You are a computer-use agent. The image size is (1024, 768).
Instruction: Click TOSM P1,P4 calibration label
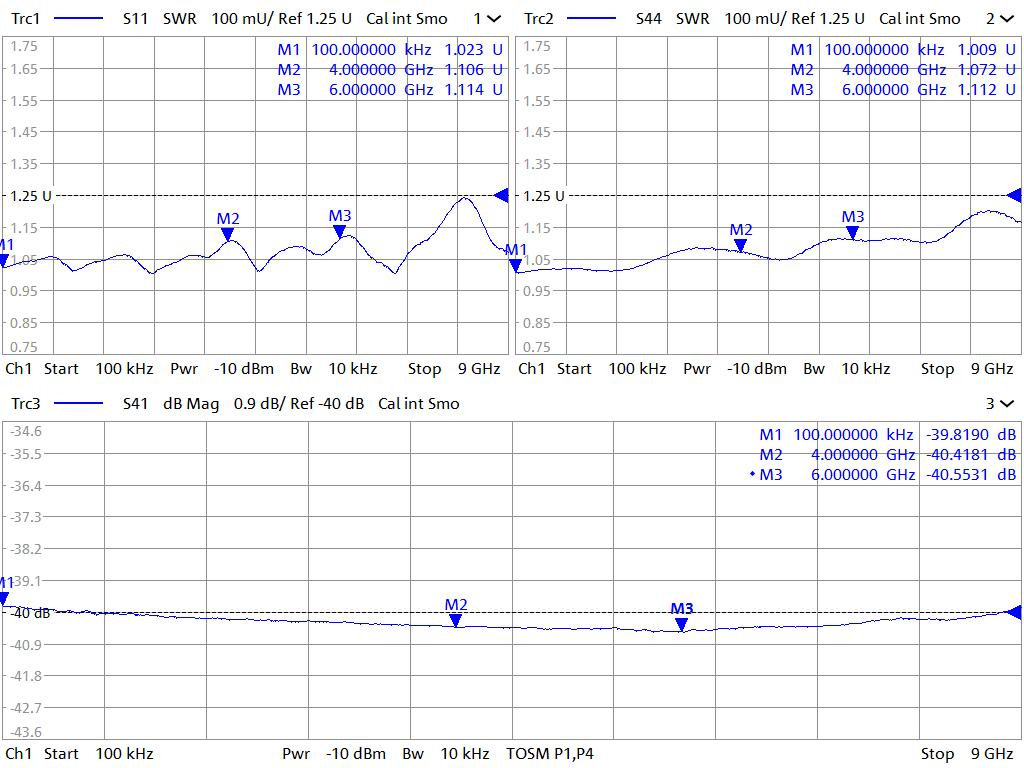(x=550, y=754)
